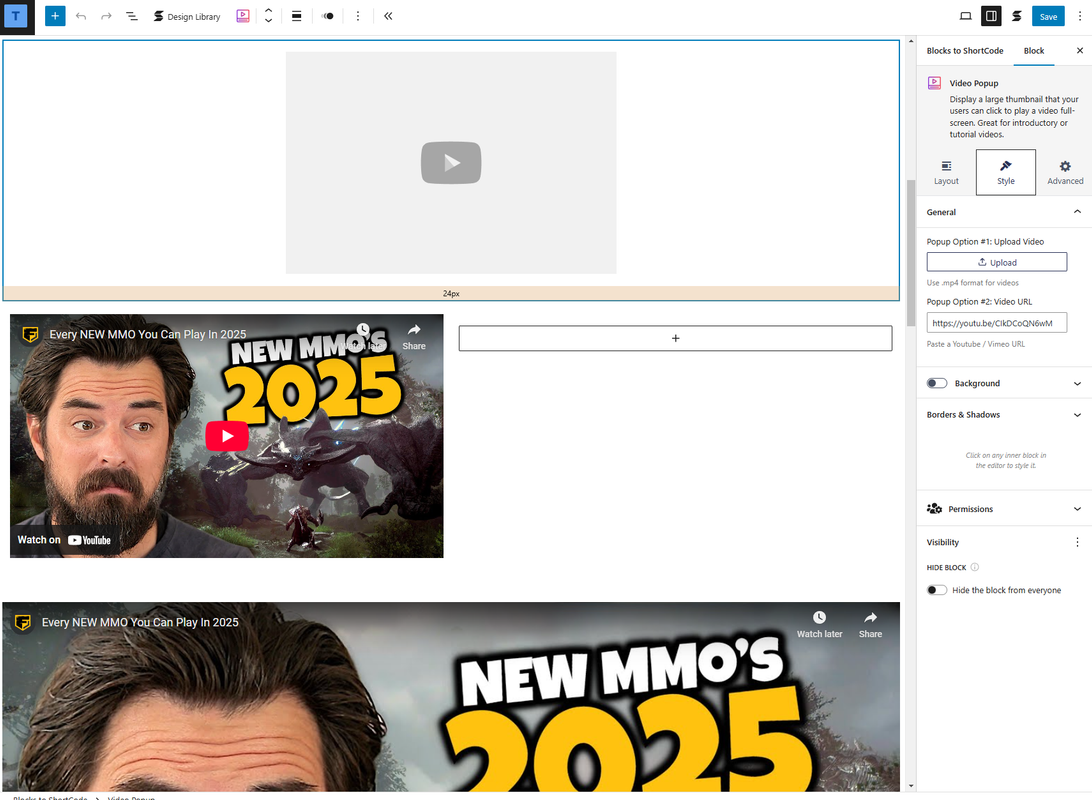Add a block in empty column
Viewport: 1092px width, 800px height.
coord(675,338)
